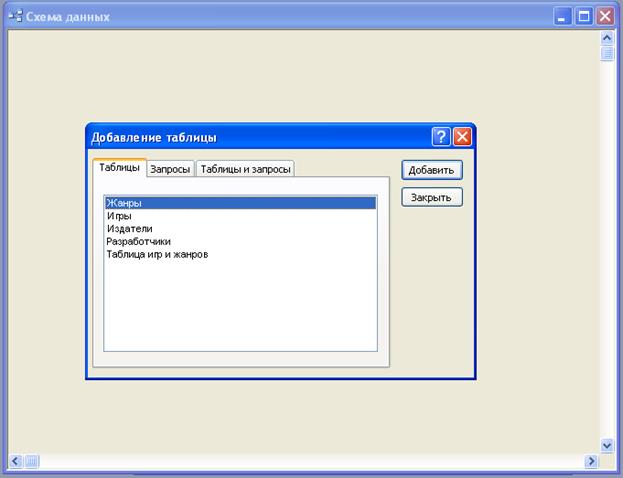Click the vertical scrollbar thumb
The image size is (623, 478).
tap(606, 54)
